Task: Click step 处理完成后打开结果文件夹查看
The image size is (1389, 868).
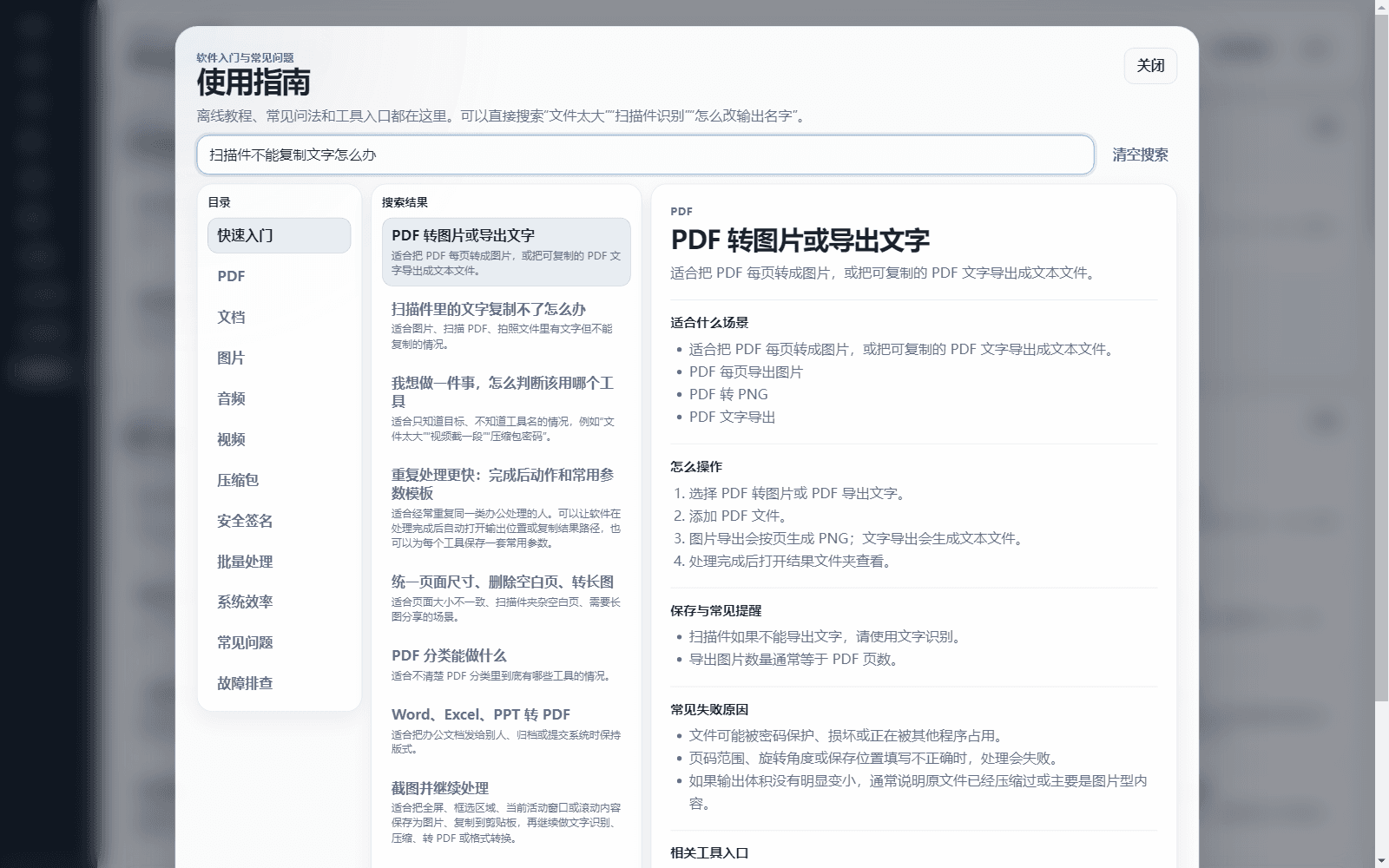Action: (x=790, y=561)
